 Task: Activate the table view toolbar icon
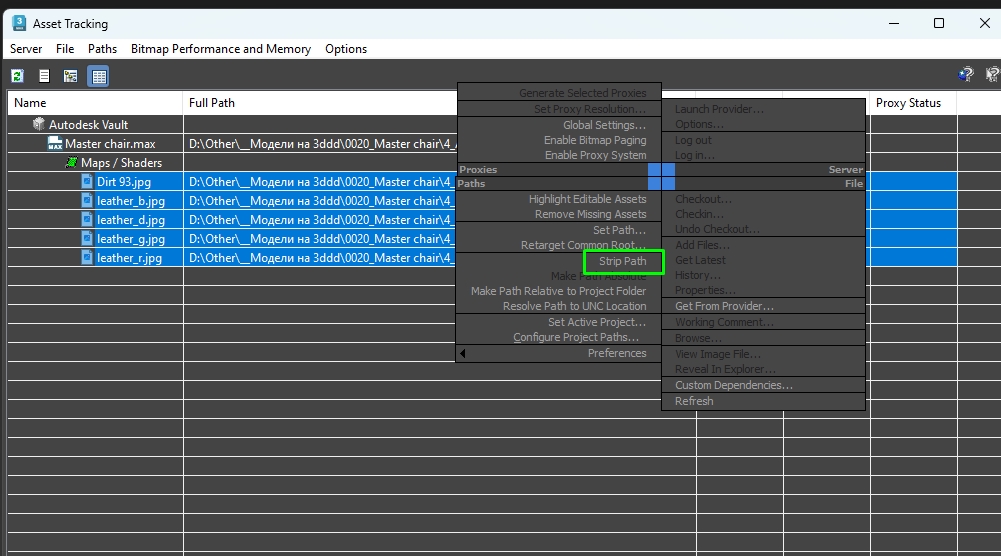click(x=98, y=76)
